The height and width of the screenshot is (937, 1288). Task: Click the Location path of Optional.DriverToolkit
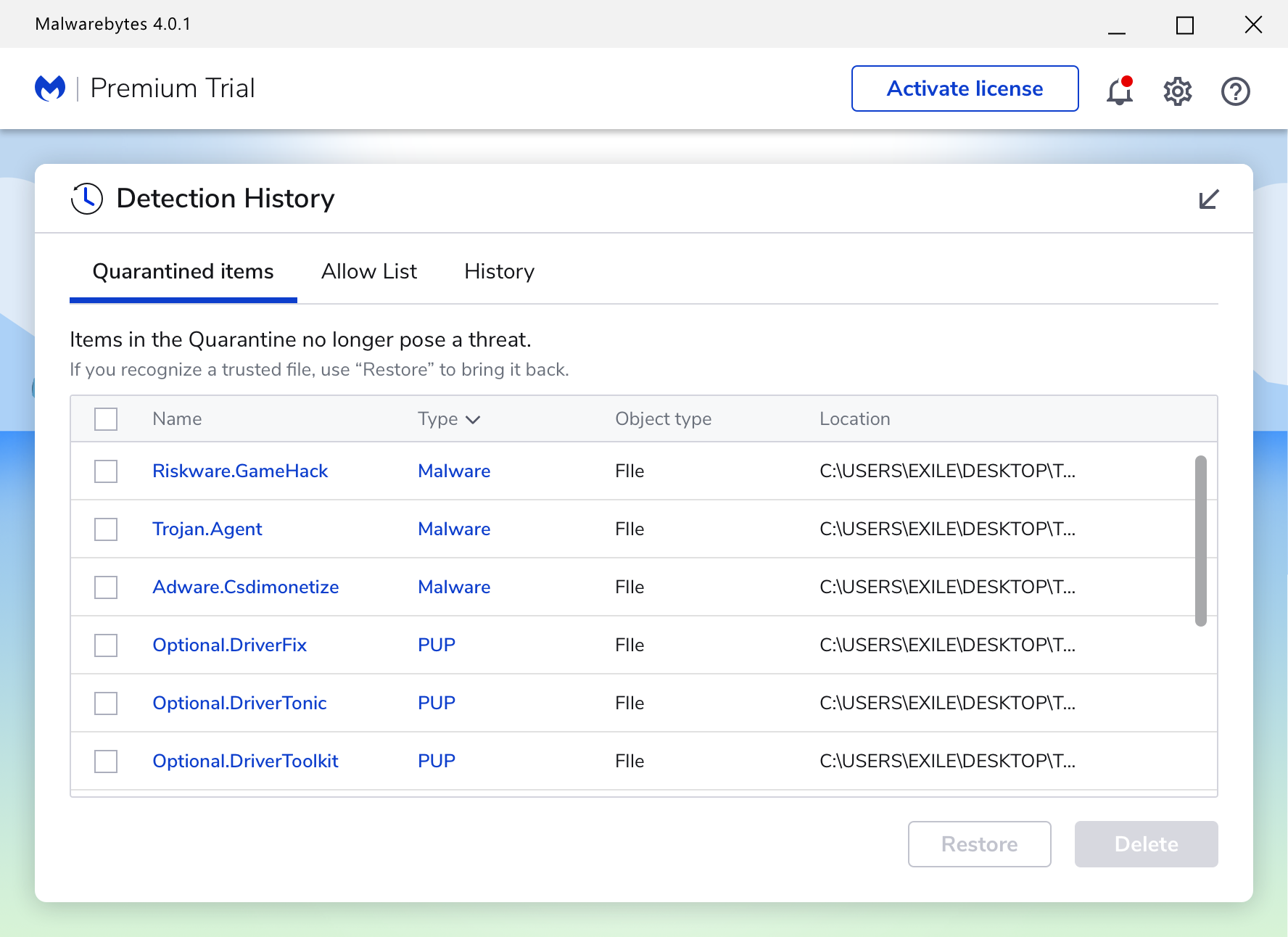tap(948, 761)
